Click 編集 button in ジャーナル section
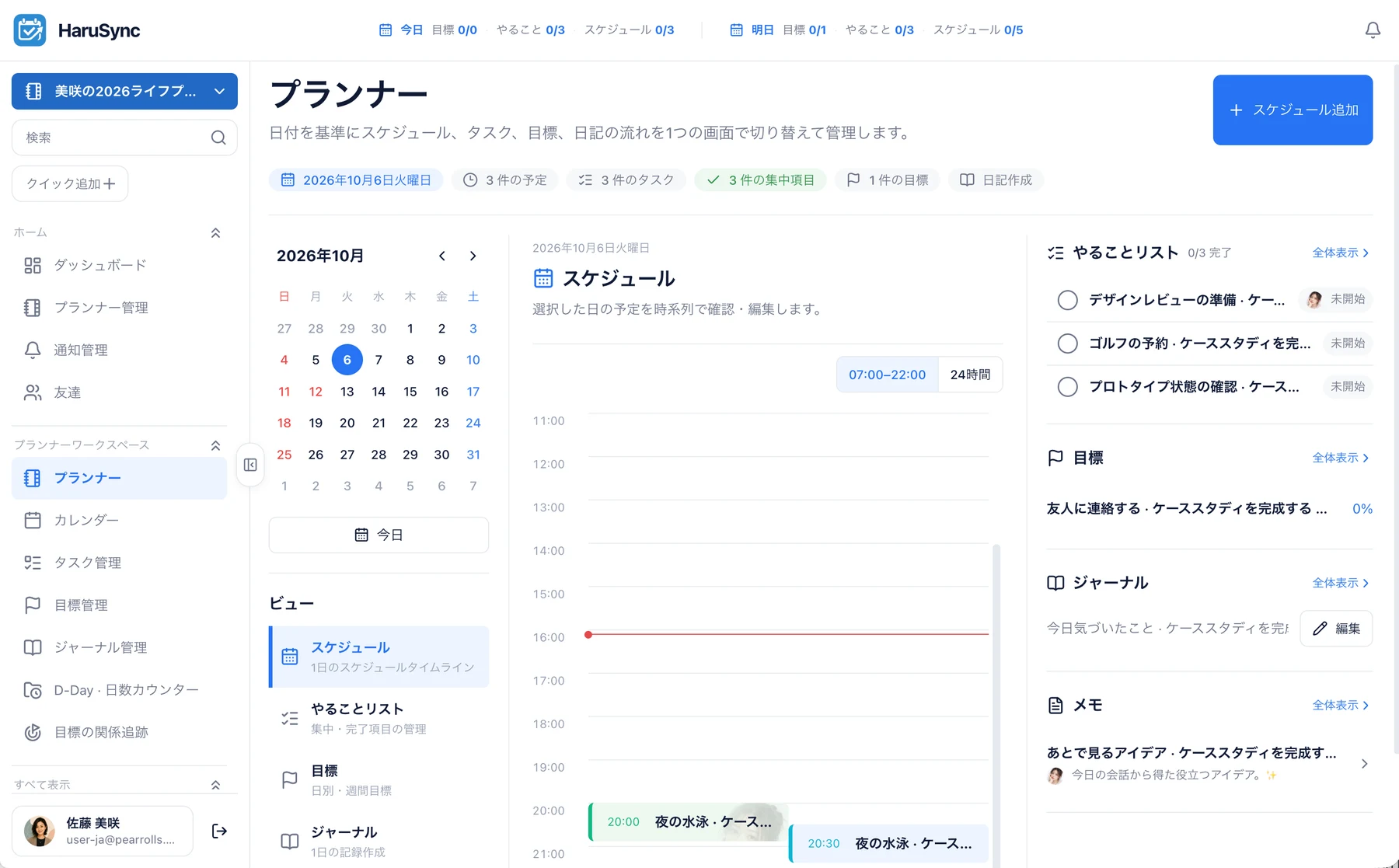 (1336, 629)
